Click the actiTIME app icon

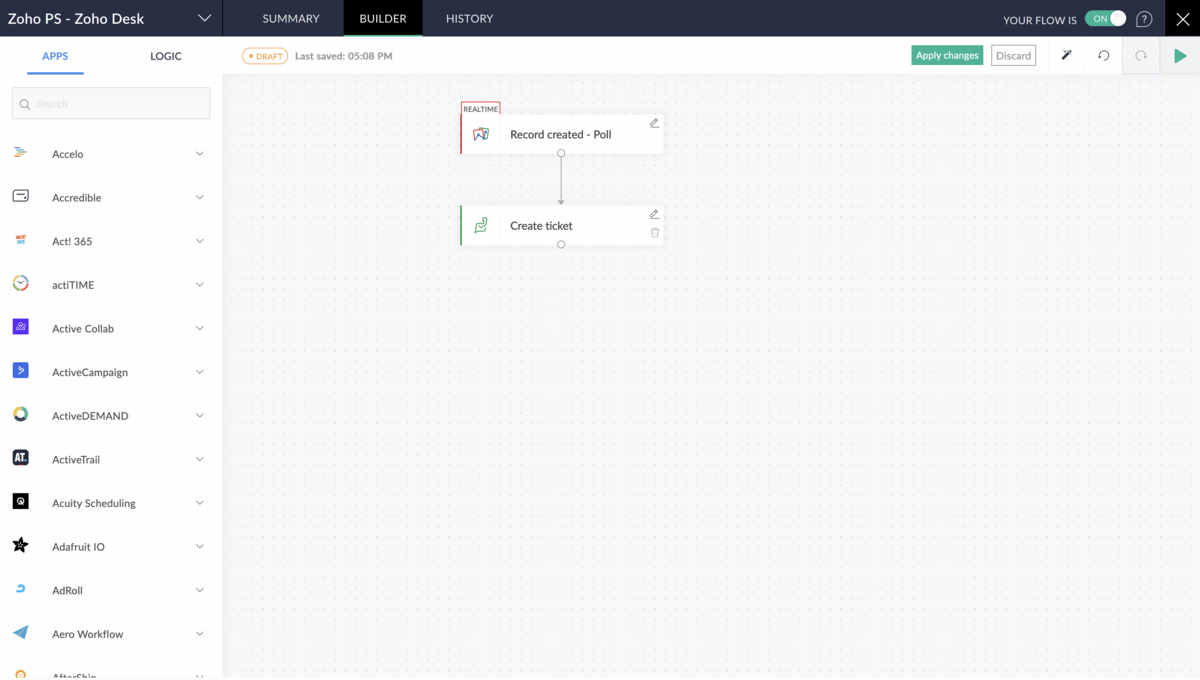coord(20,284)
